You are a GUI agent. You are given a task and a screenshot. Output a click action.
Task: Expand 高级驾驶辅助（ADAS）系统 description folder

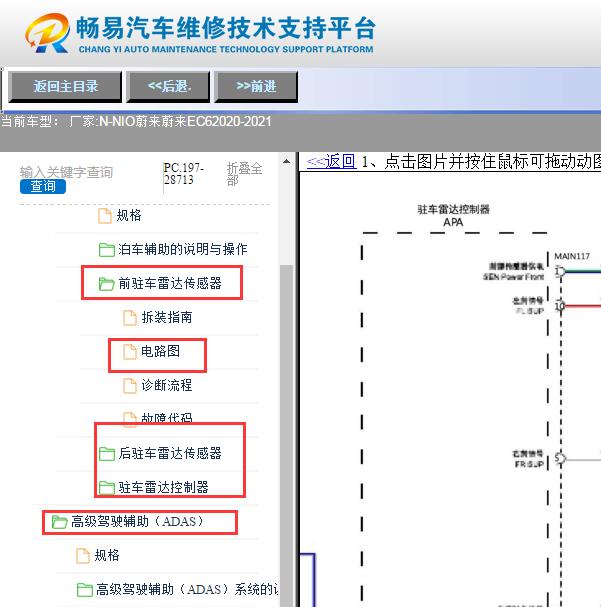click(x=187, y=590)
